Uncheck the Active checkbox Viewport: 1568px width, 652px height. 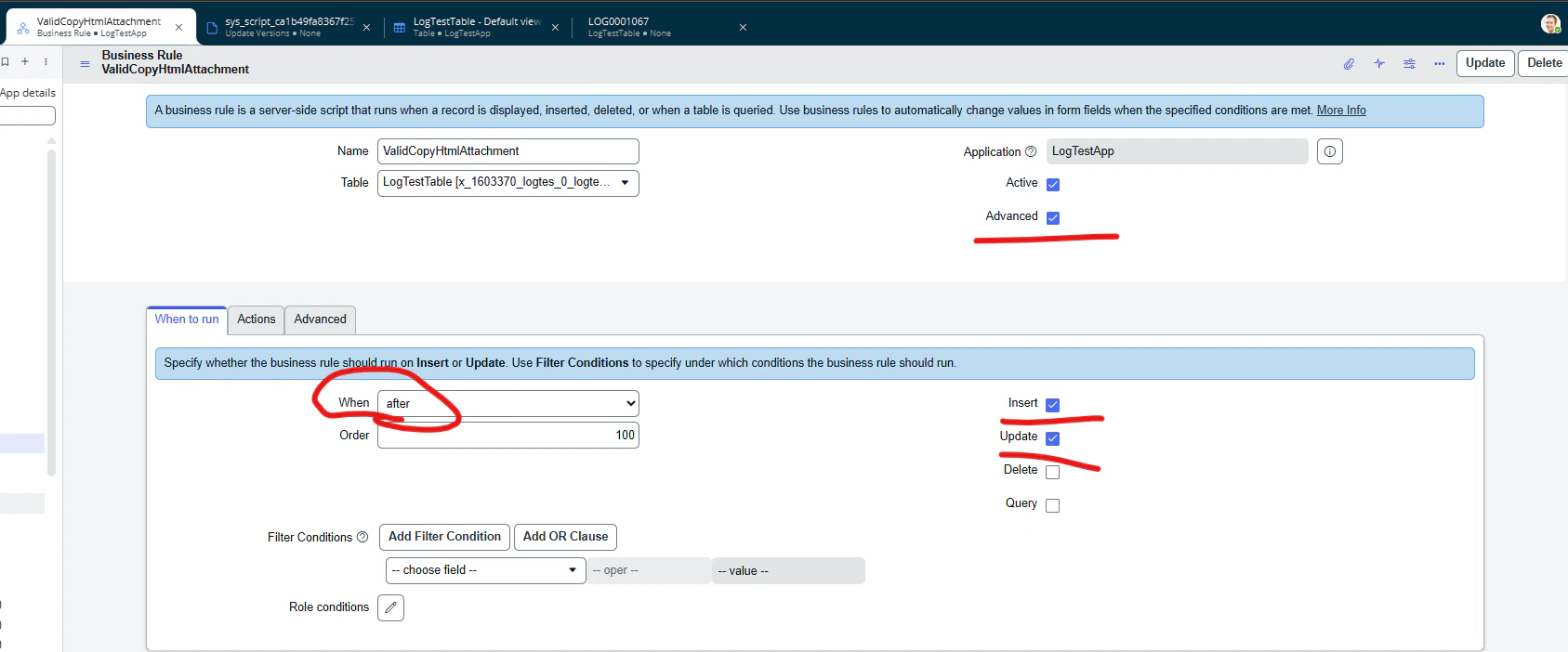click(1053, 184)
